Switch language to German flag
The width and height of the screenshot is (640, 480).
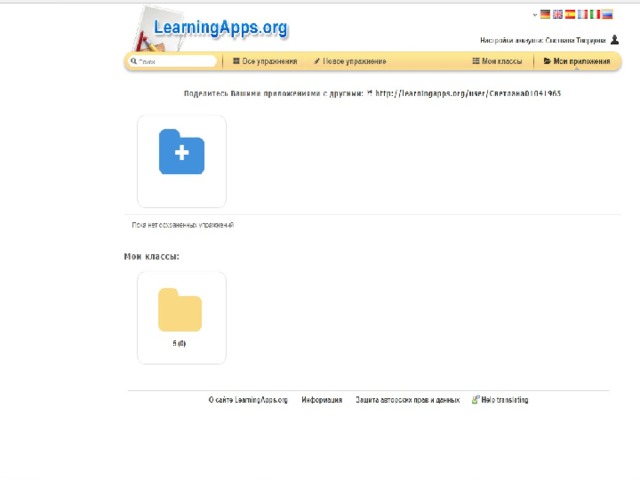coord(545,15)
